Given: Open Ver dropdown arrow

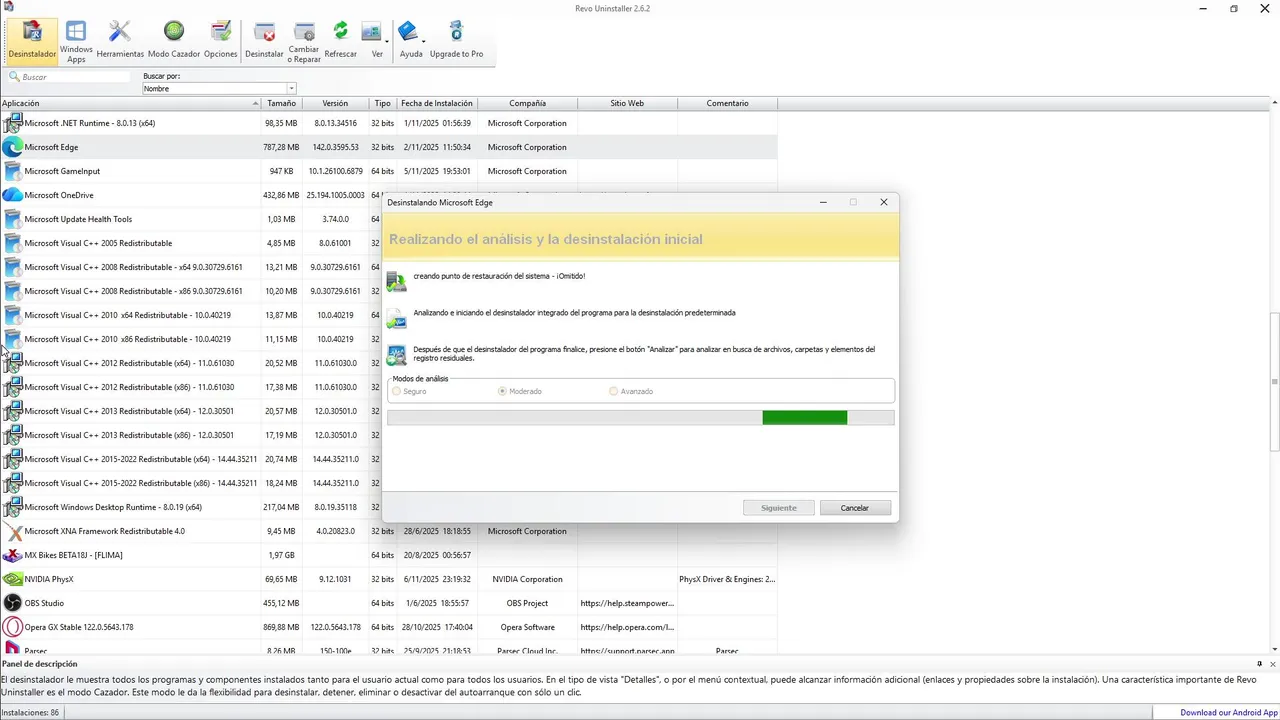Looking at the screenshot, I should (x=387, y=42).
